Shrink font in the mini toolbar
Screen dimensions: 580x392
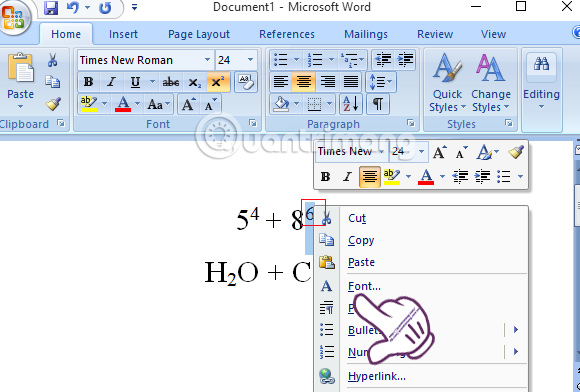(461, 152)
